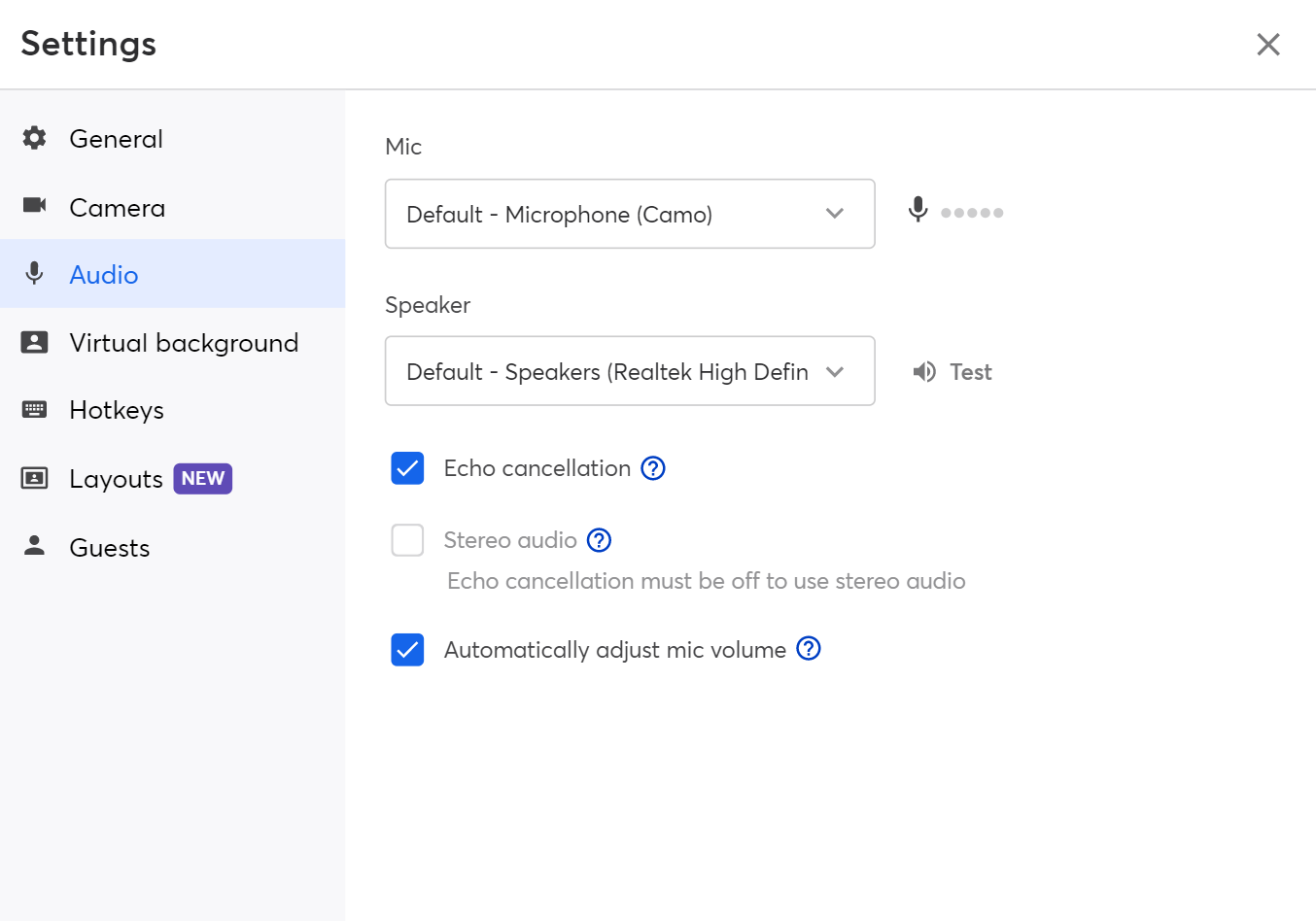Expand the Speaker device dropdown
The image size is (1316, 921).
(630, 371)
